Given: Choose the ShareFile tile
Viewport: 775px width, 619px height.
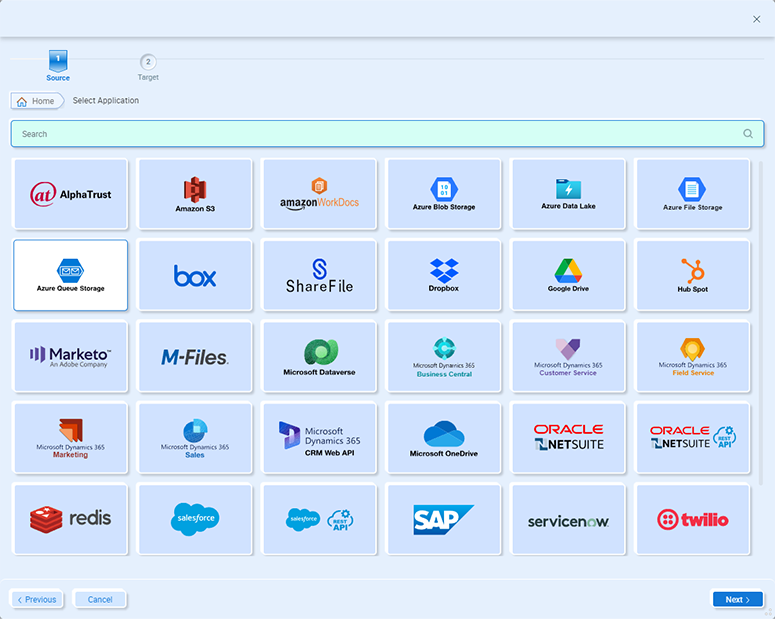Looking at the screenshot, I should [x=320, y=275].
